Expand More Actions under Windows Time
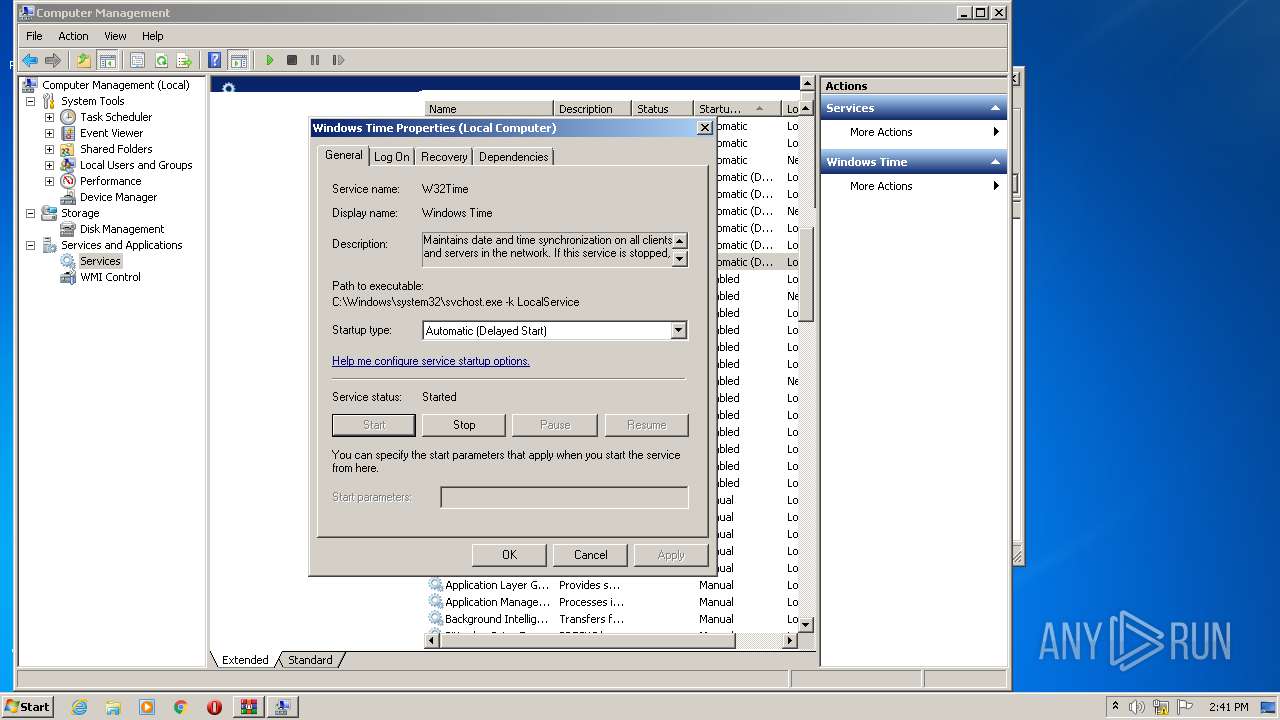The width and height of the screenshot is (1280, 720). pos(913,186)
